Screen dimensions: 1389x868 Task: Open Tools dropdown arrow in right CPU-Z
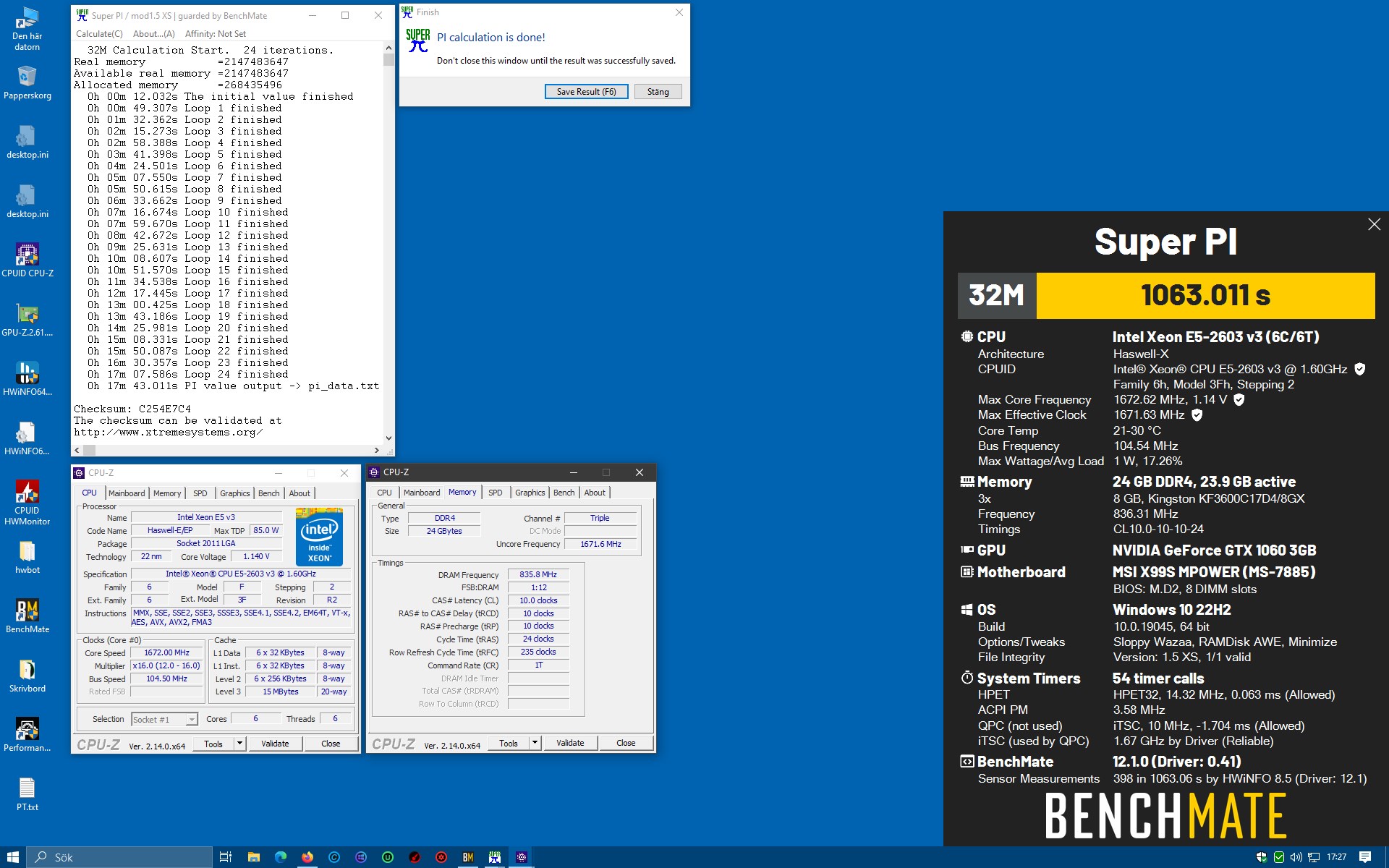click(x=535, y=743)
